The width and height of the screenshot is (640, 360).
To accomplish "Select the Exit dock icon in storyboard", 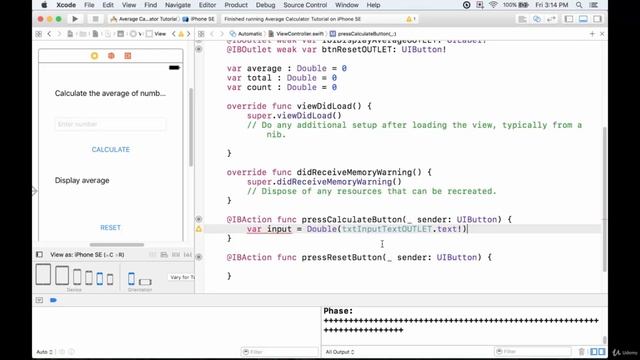I will pos(128,56).
